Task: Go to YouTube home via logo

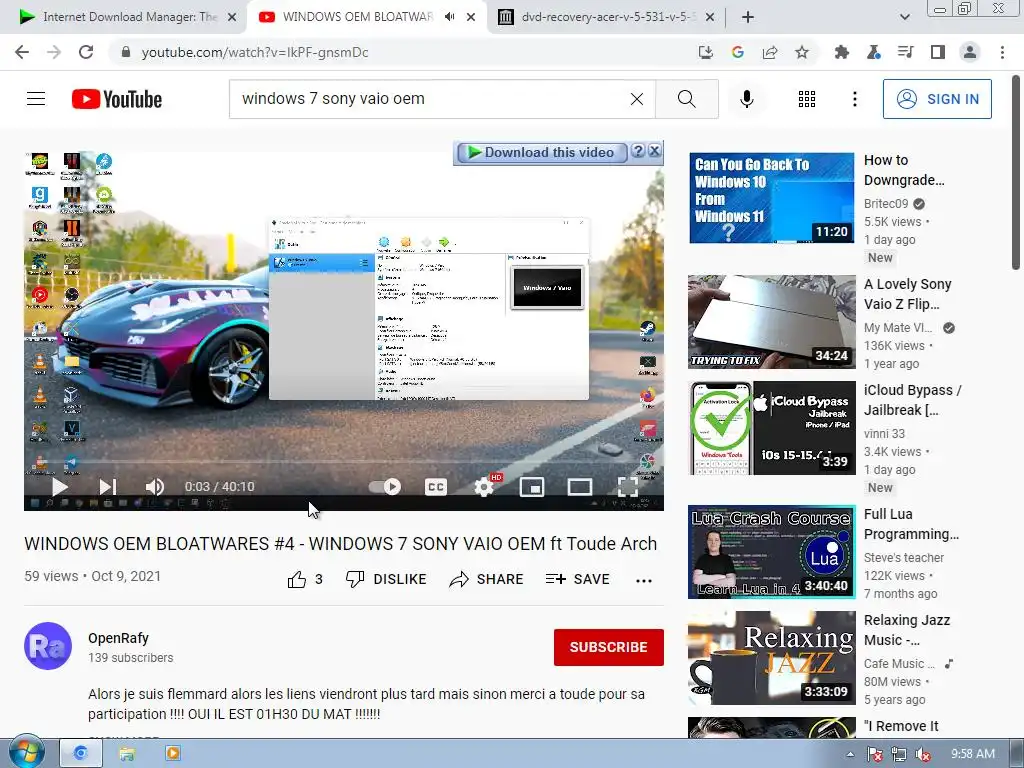Action: pyautogui.click(x=117, y=99)
